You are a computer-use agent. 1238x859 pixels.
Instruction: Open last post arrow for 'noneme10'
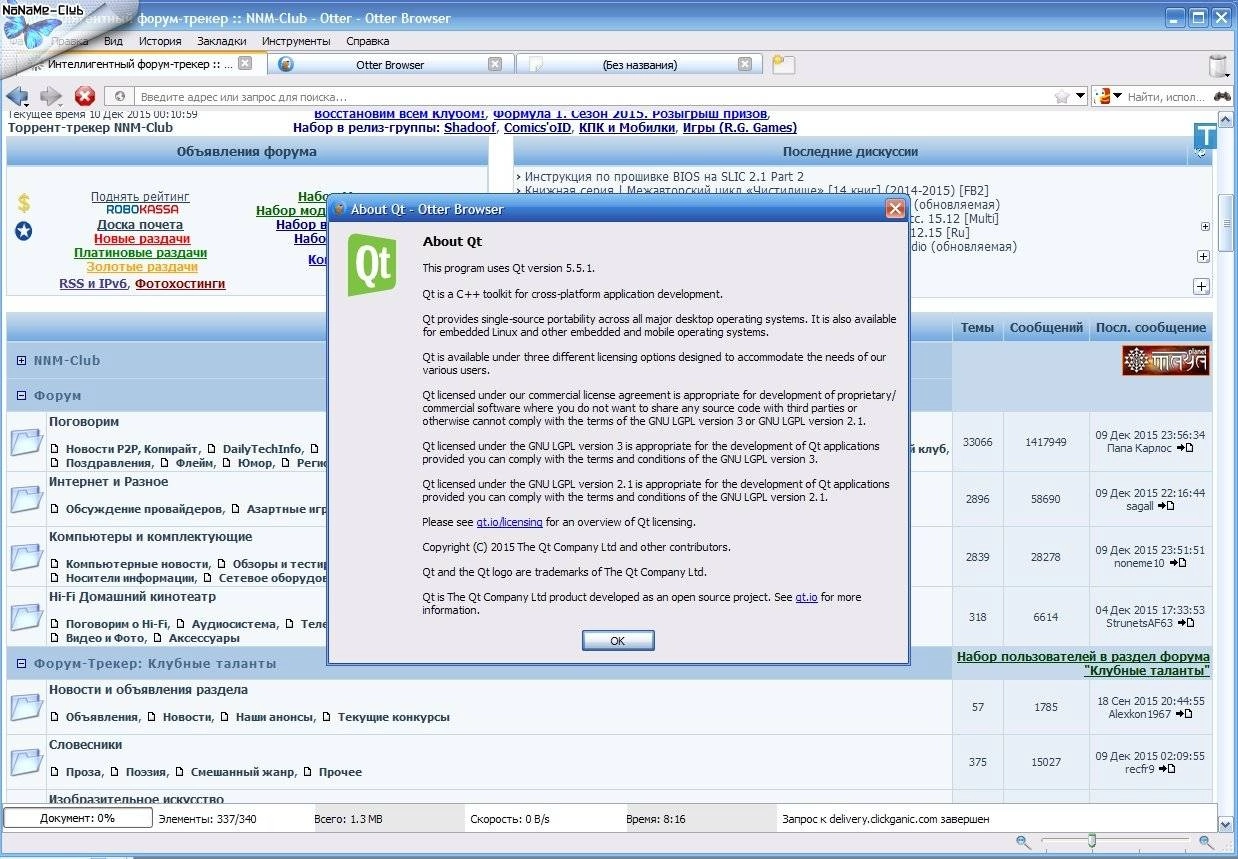[x=1177, y=563]
